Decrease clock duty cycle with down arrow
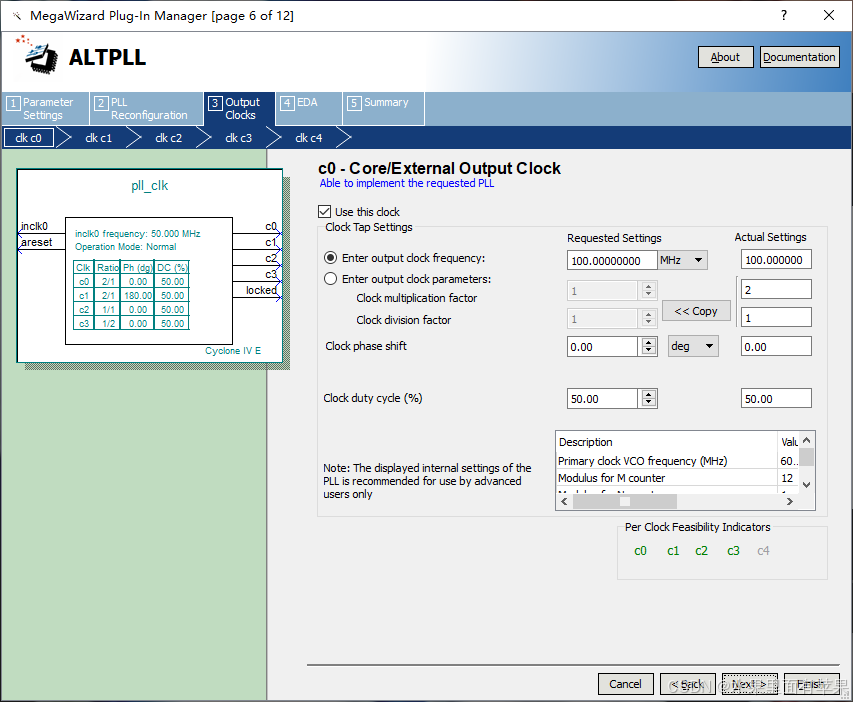853x702 pixels. 648,403
